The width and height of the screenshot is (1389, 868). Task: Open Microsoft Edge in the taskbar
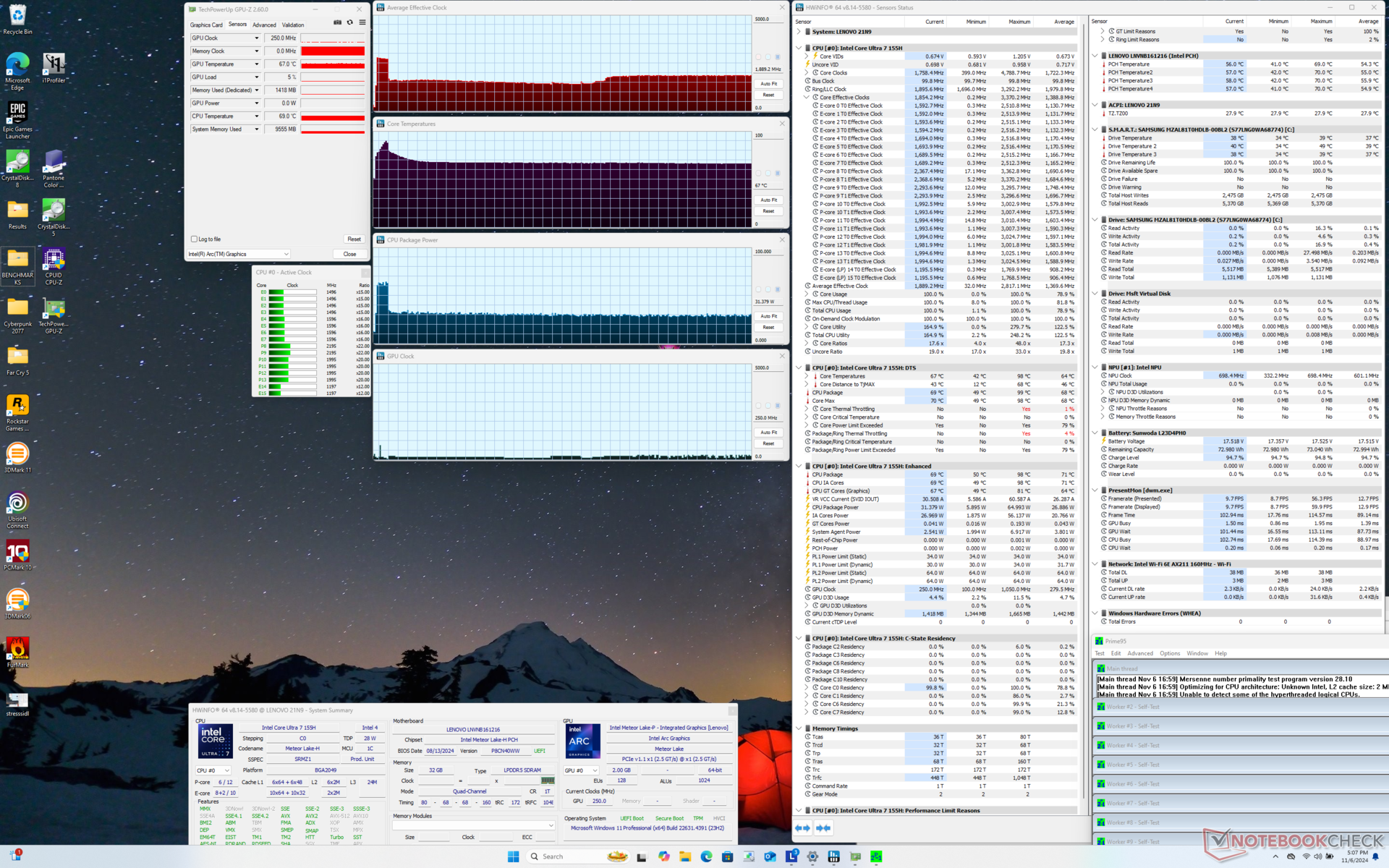coord(706,856)
